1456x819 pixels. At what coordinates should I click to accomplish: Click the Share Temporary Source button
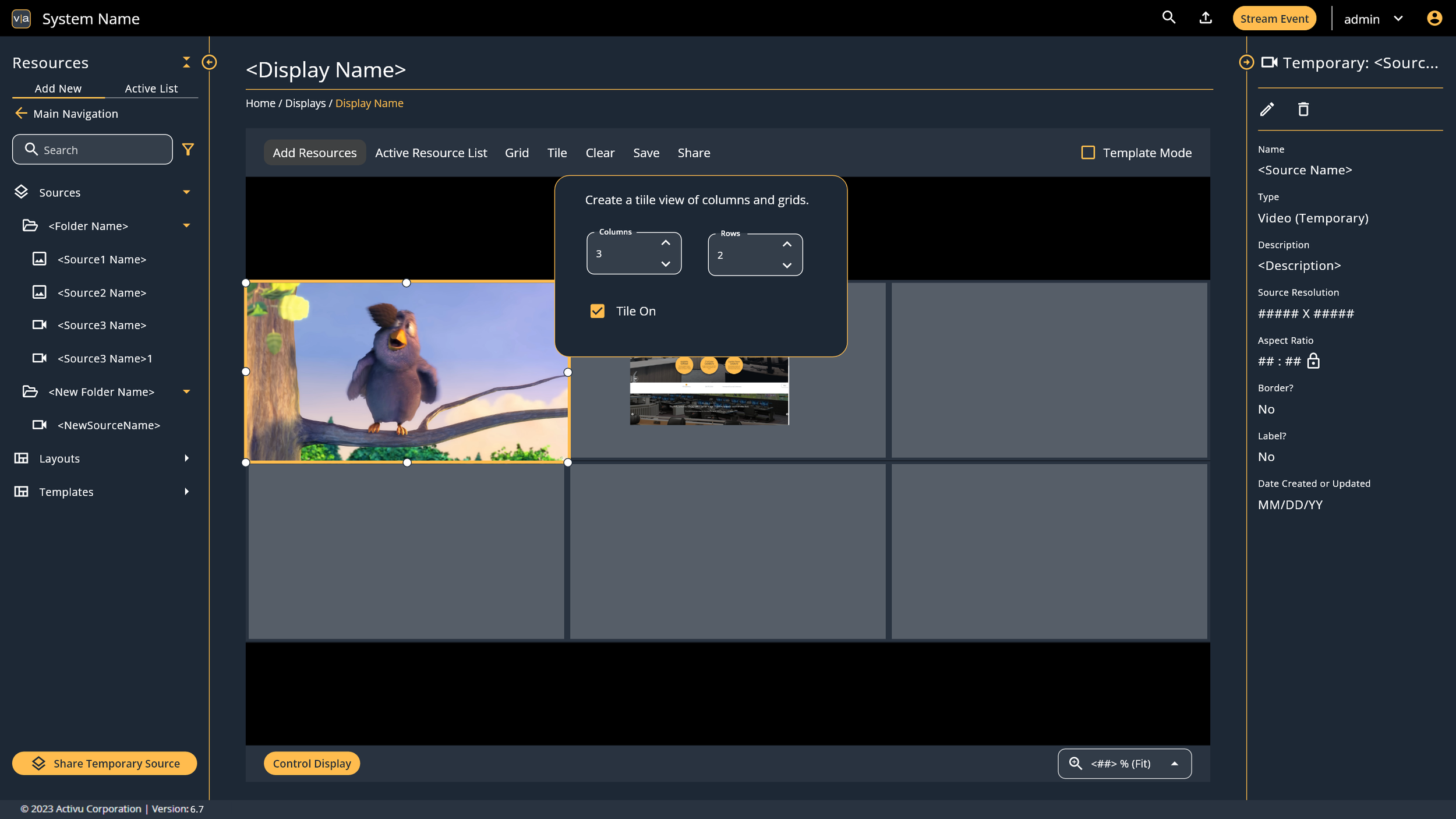click(105, 763)
